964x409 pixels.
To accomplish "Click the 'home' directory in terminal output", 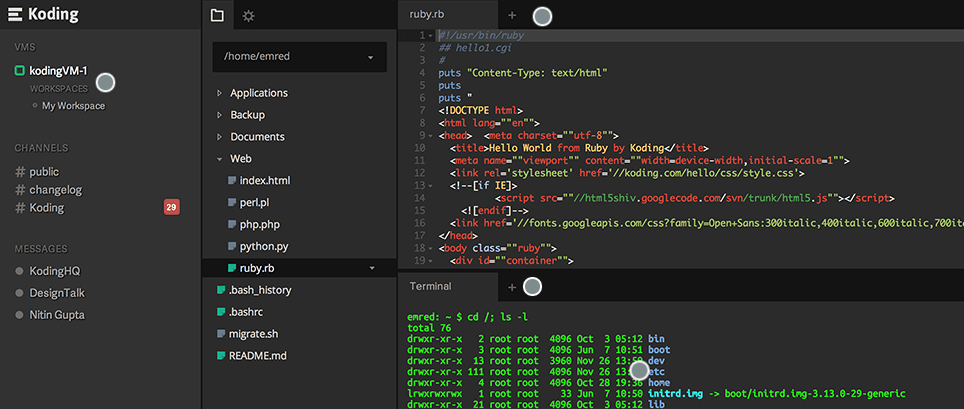I will 659,383.
